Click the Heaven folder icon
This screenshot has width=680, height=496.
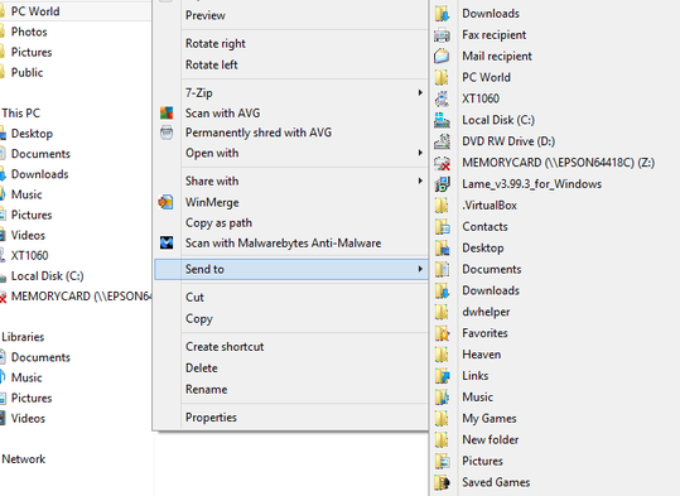442,354
